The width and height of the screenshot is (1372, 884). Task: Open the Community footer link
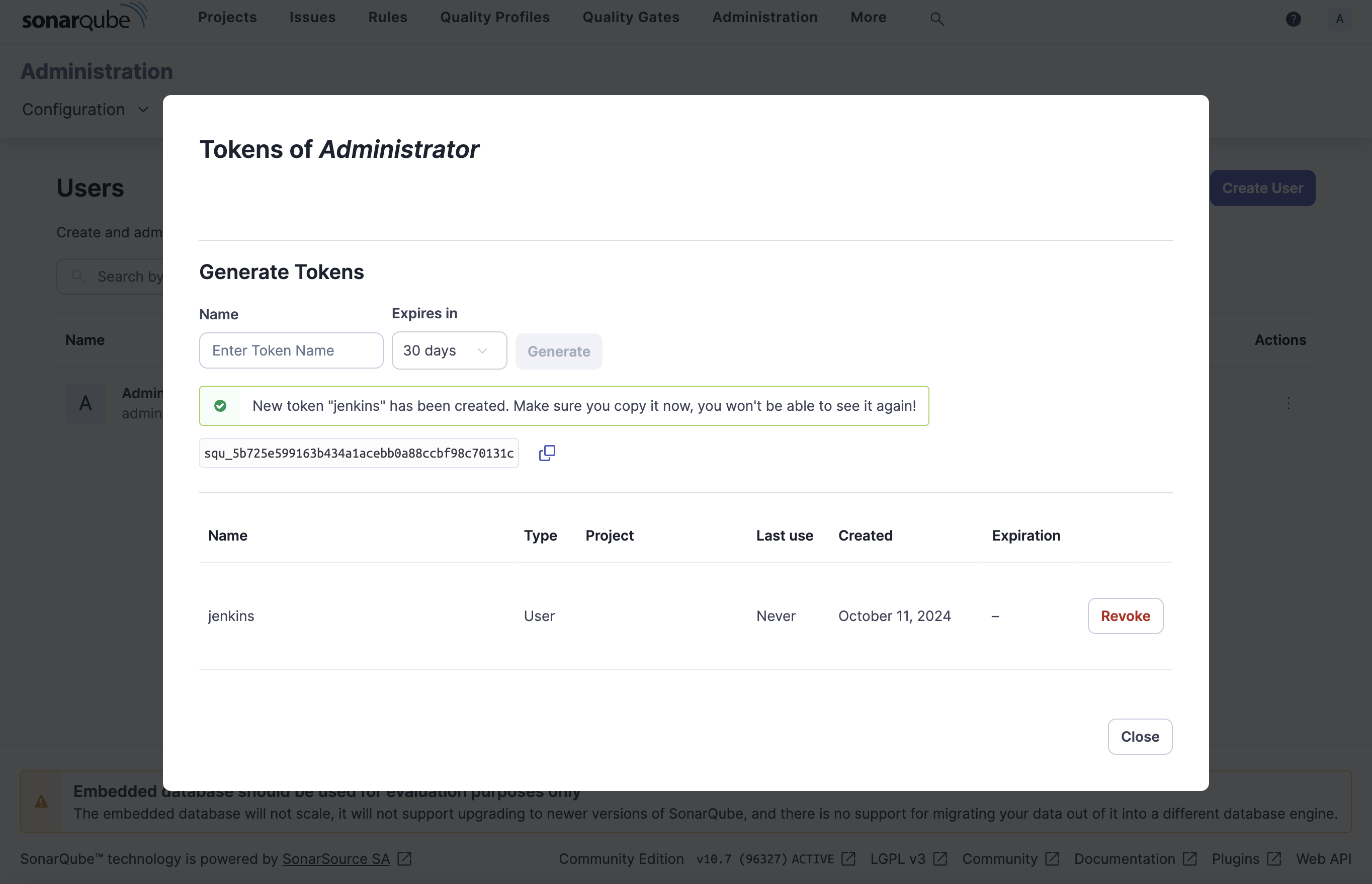point(999,859)
